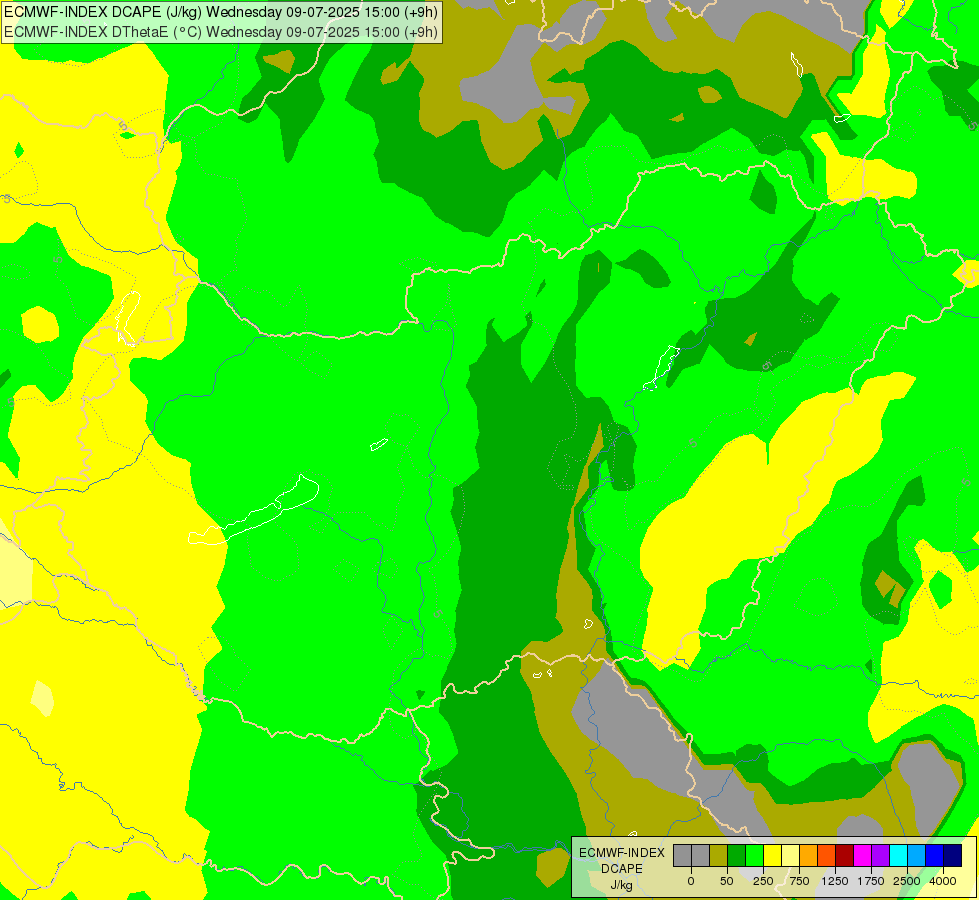The image size is (979, 900).
Task: Select the bright yellow legend swatch
Action: click(772, 855)
